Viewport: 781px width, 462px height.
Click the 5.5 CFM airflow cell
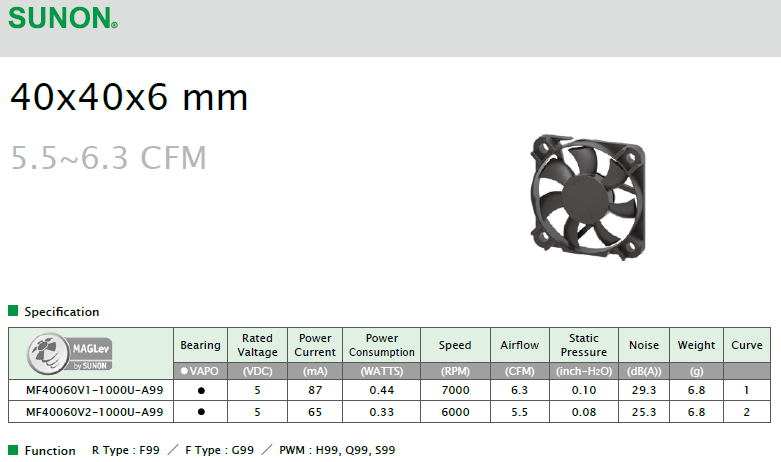520,412
